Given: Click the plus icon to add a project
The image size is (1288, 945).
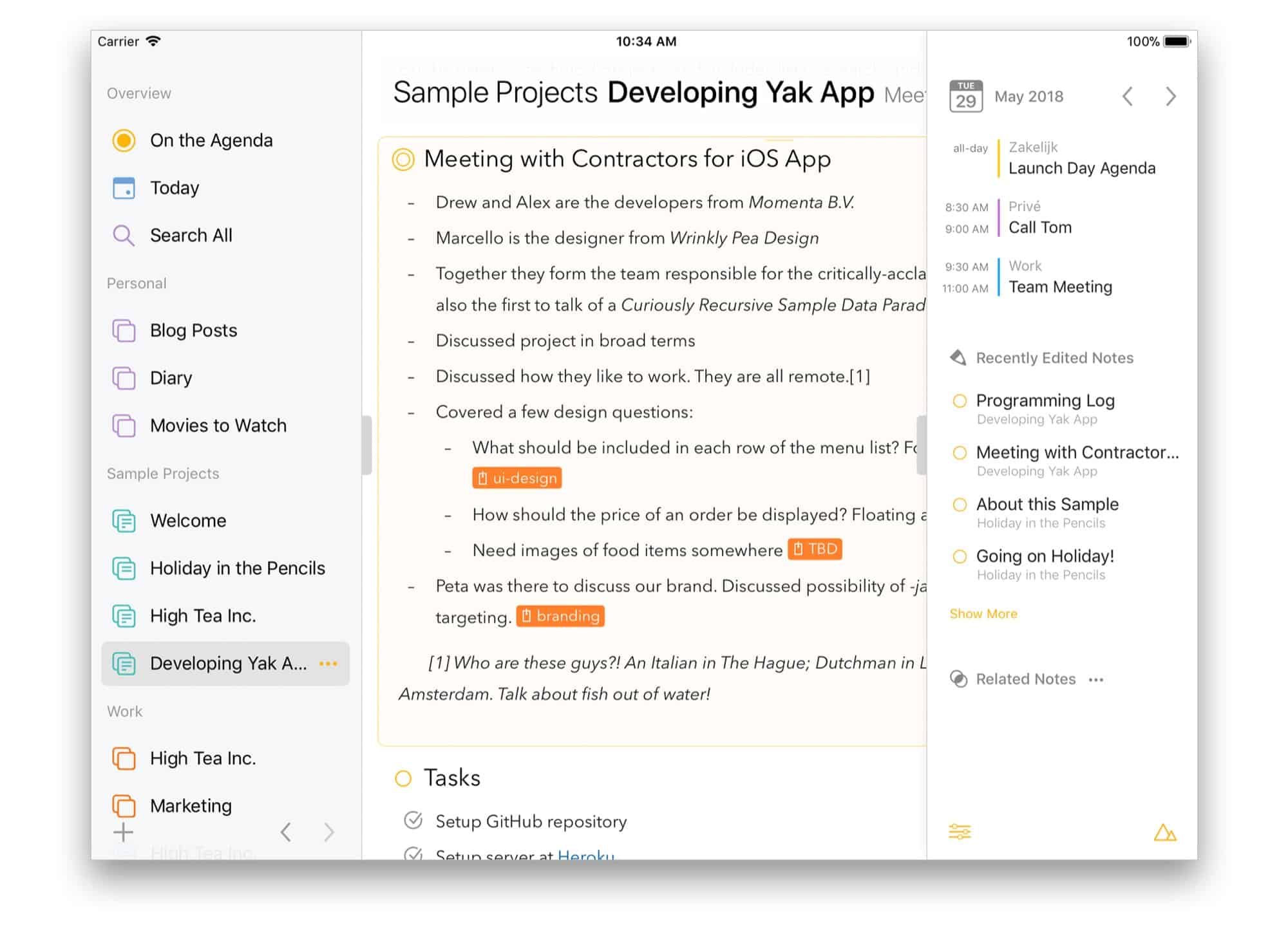Looking at the screenshot, I should coord(123,832).
